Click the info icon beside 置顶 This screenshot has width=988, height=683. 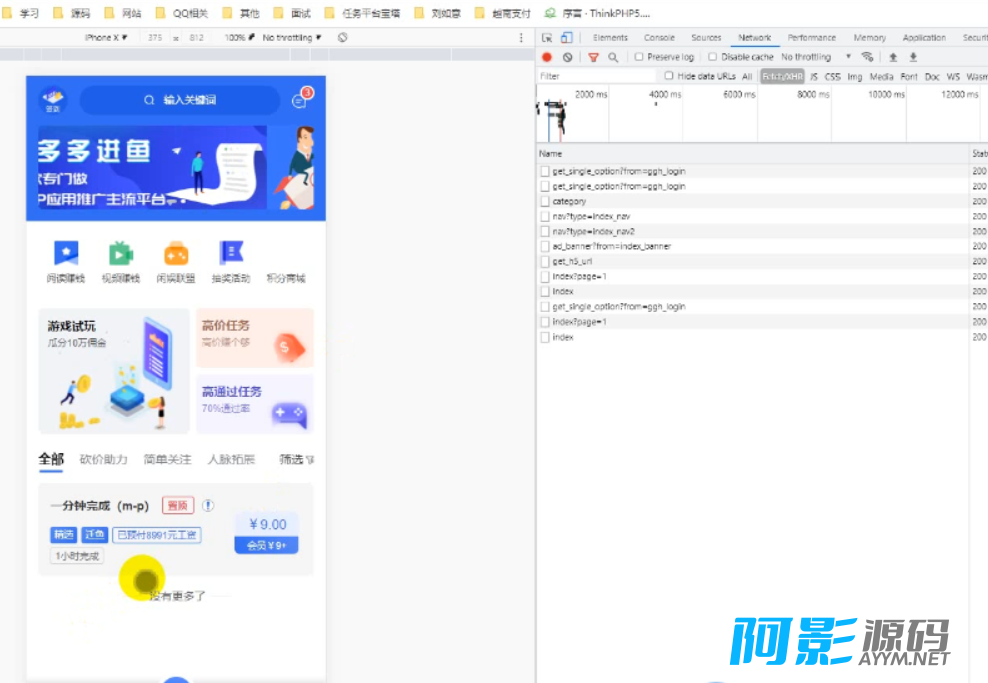coord(208,505)
